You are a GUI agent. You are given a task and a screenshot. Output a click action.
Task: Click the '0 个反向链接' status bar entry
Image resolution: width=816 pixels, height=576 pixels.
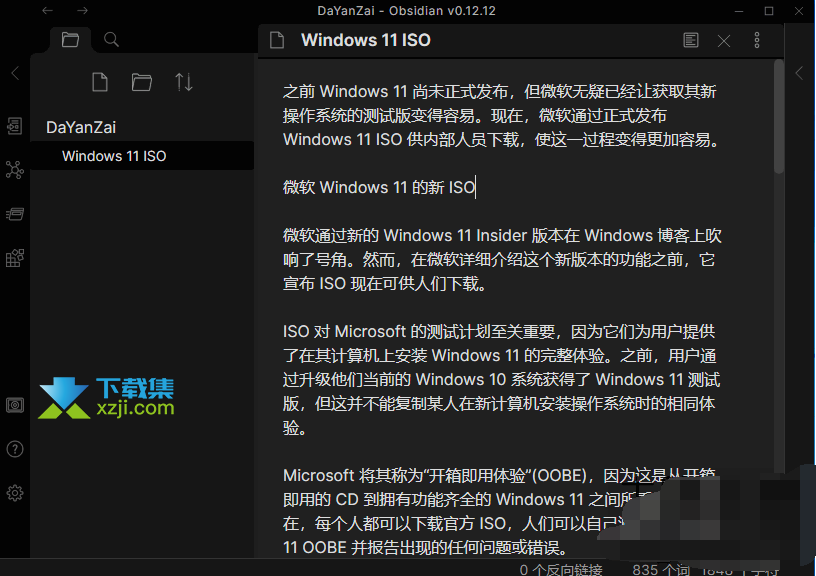click(560, 569)
